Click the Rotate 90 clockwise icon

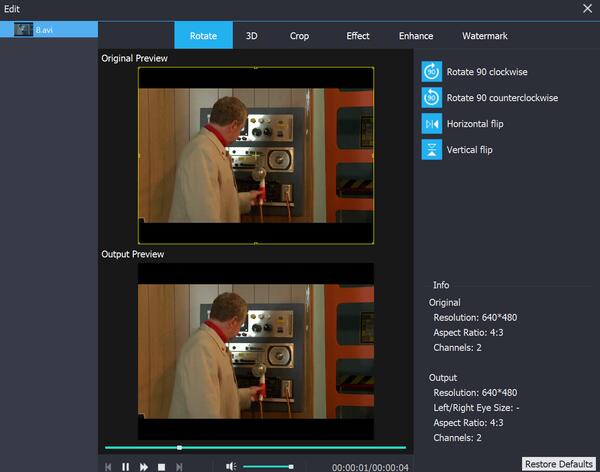click(431, 72)
